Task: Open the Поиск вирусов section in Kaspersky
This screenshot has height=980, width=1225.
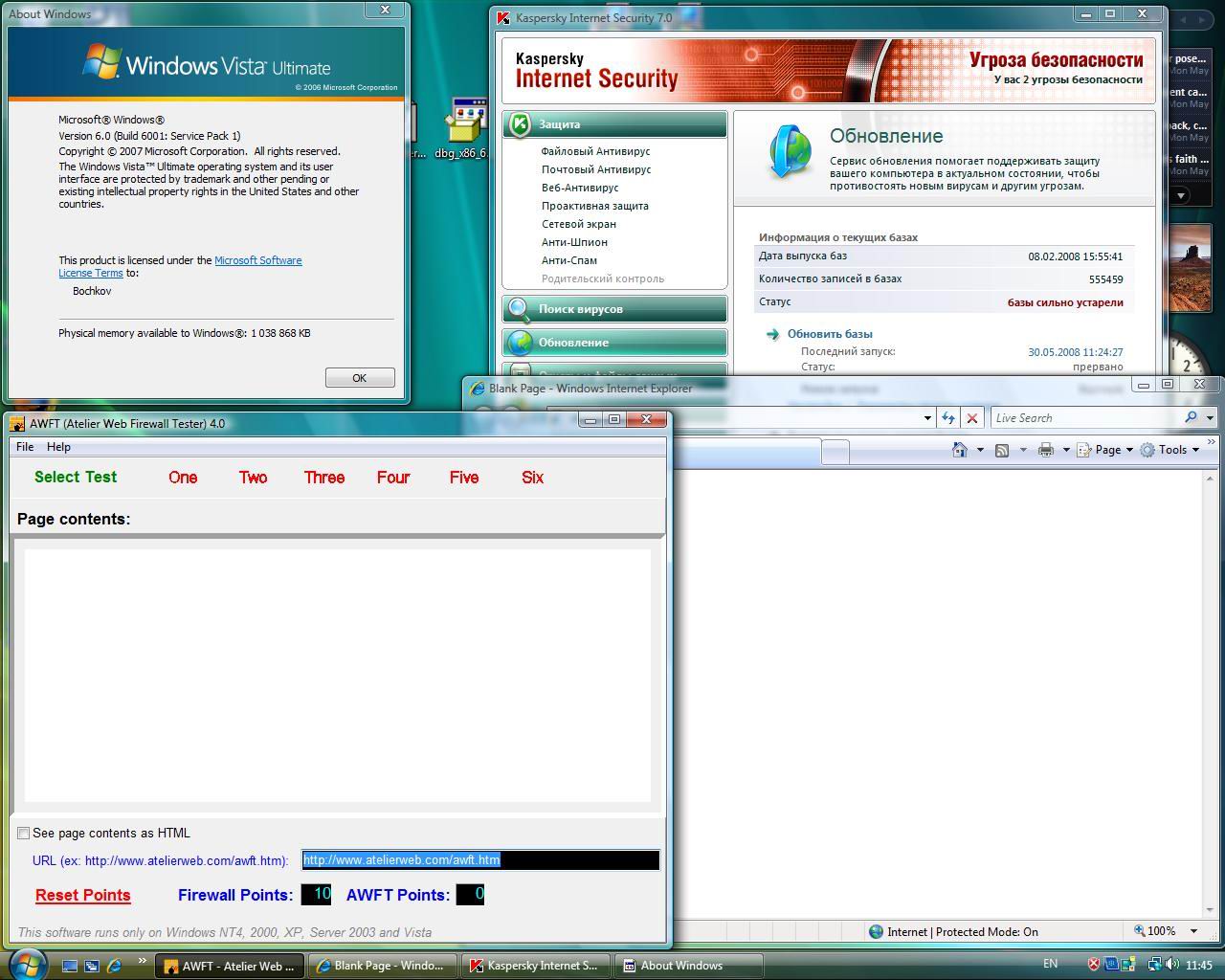Action: [x=614, y=309]
